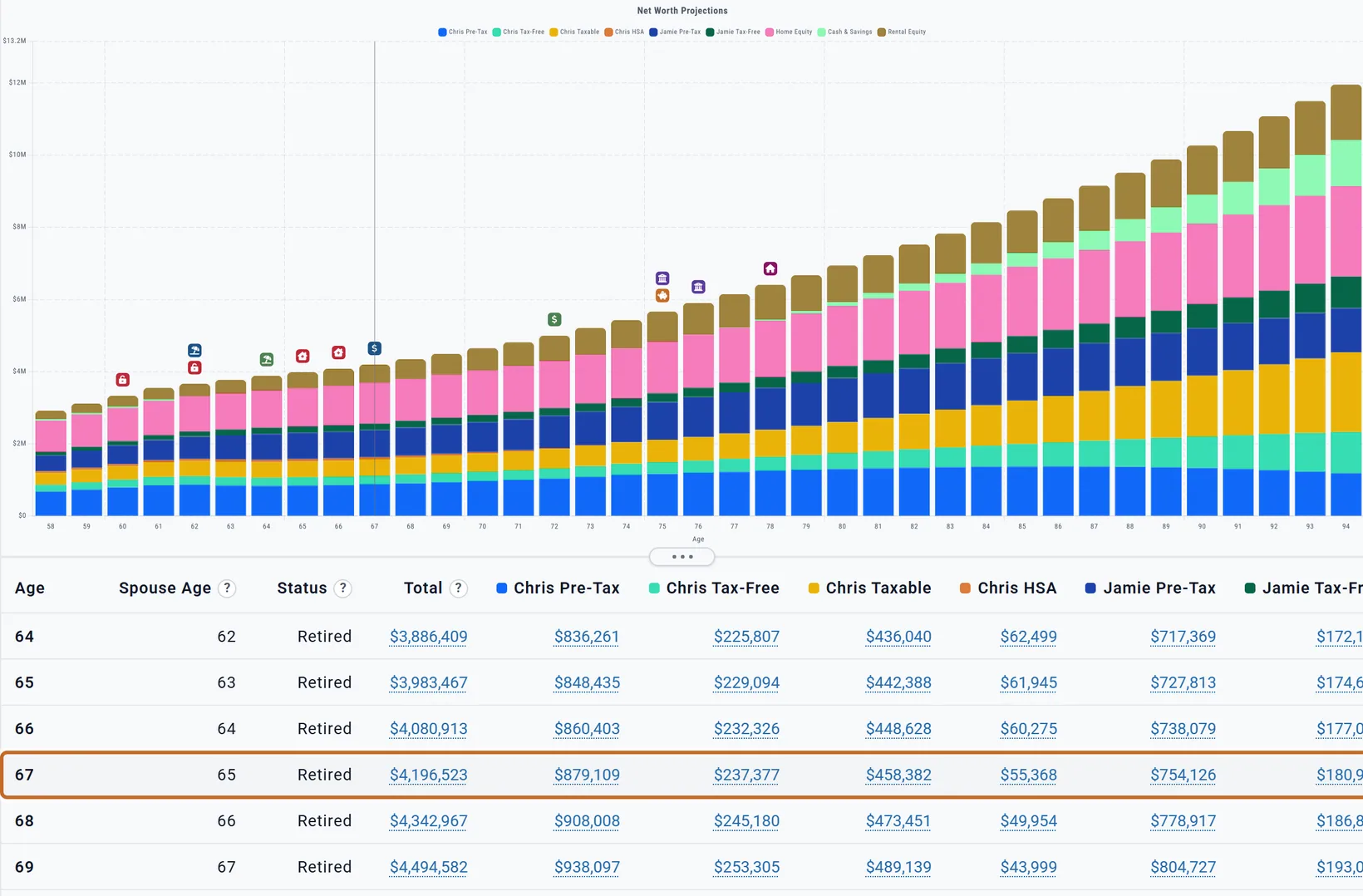Open the orange piggy bank milestone at age 75
This screenshot has width=1363, height=896.
click(x=662, y=296)
